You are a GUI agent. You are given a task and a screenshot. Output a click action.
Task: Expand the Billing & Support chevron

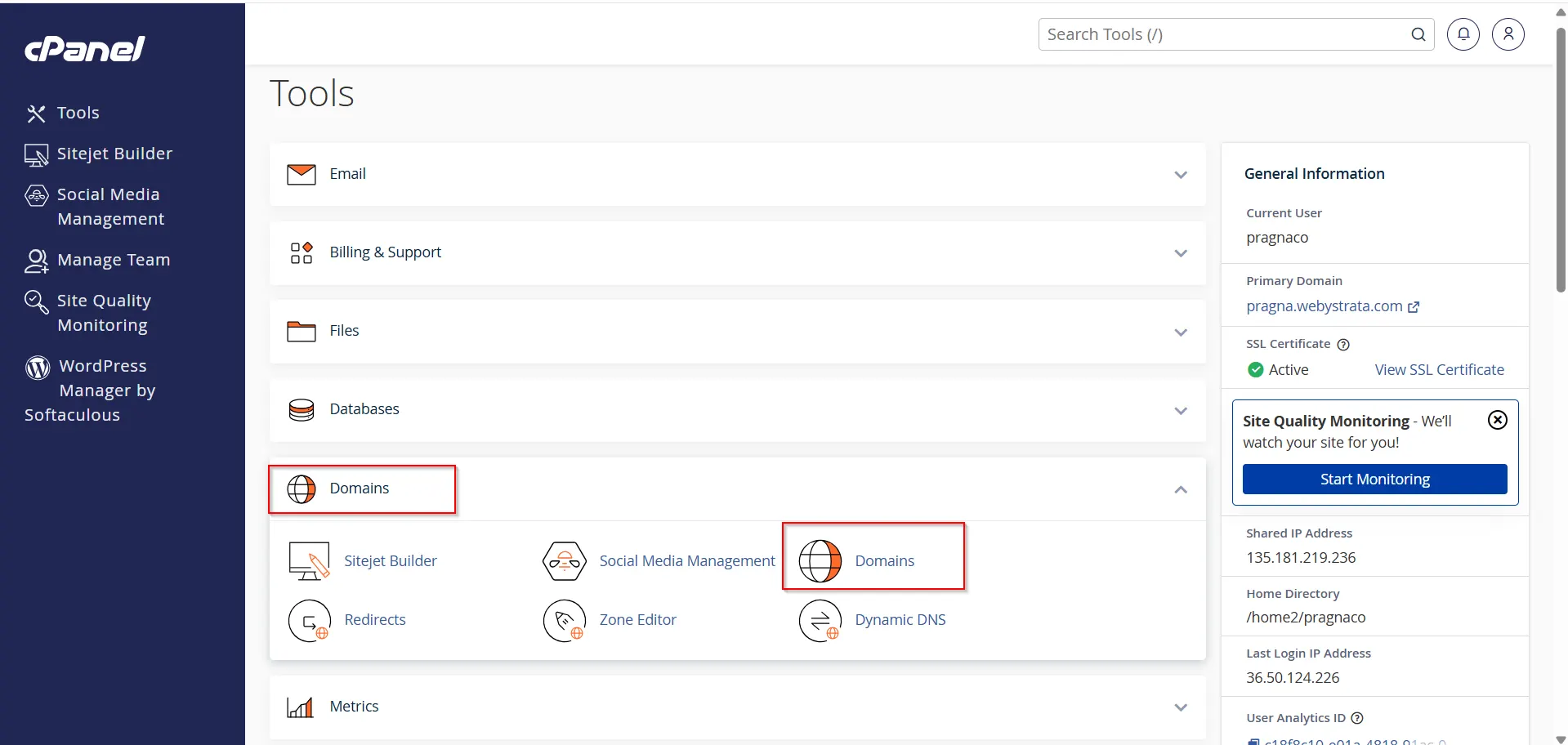(x=1181, y=253)
